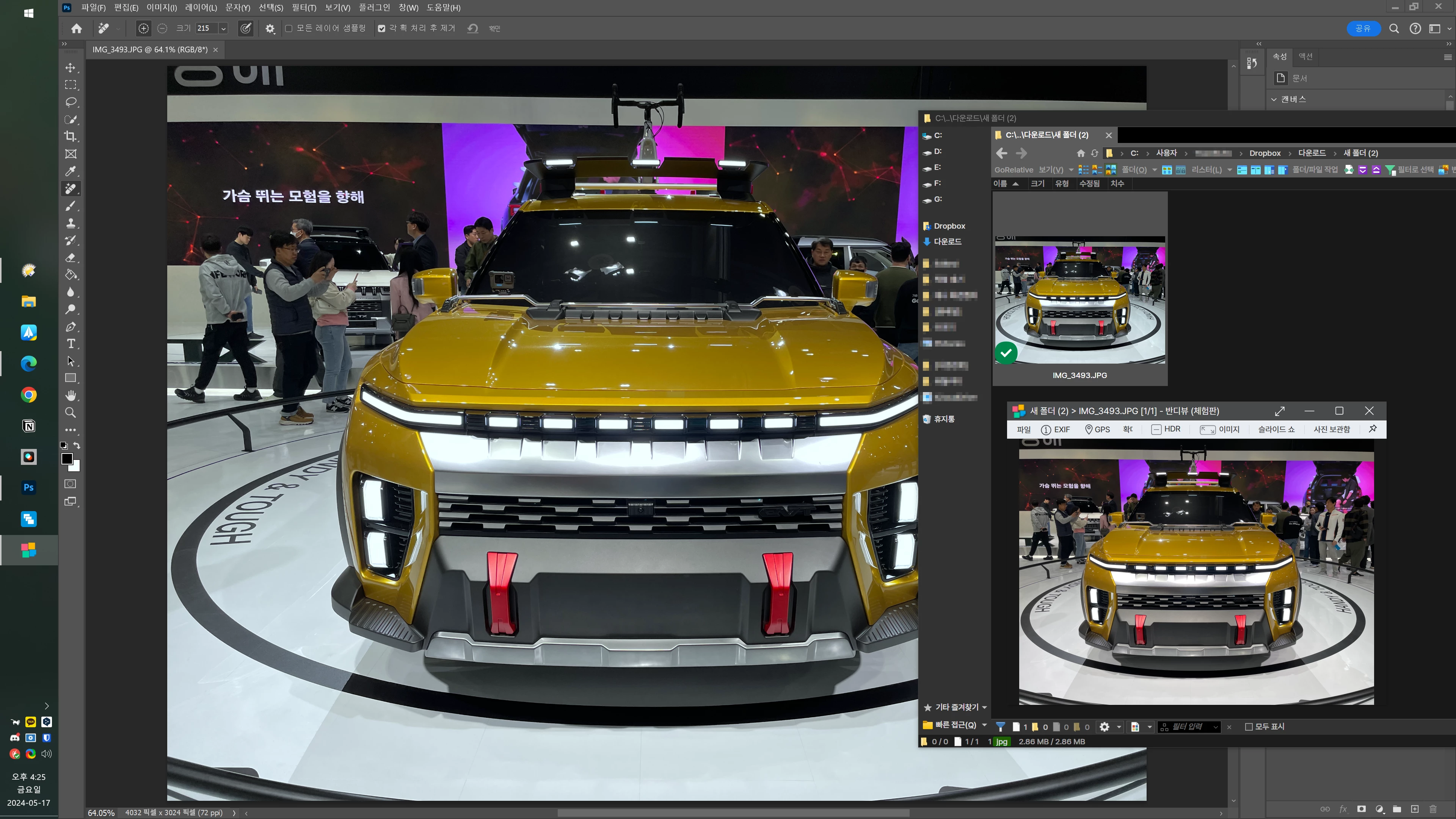Select the Eraser tool

click(71, 258)
